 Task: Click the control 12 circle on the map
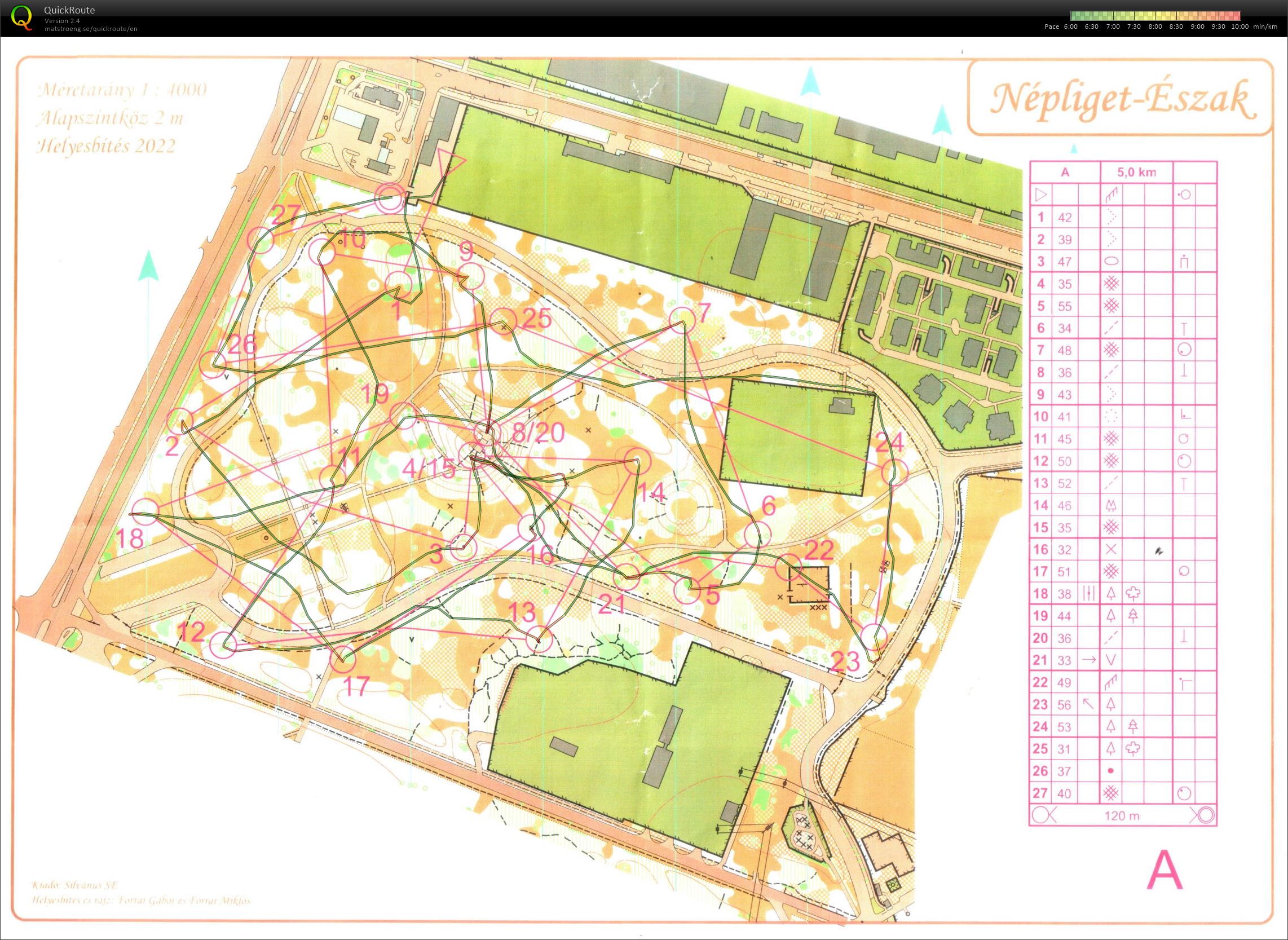[223, 645]
